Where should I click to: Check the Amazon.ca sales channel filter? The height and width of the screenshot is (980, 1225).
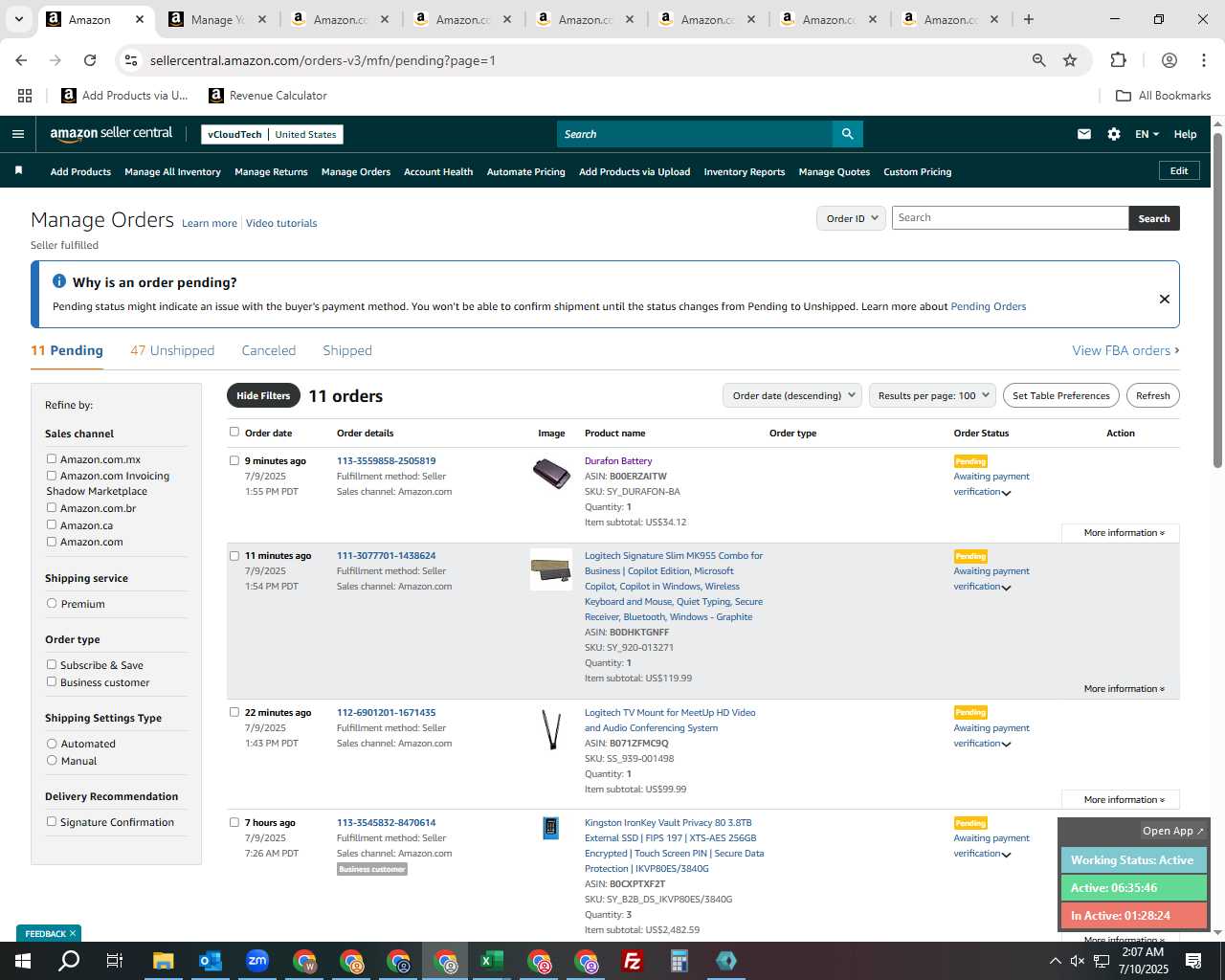click(x=52, y=524)
